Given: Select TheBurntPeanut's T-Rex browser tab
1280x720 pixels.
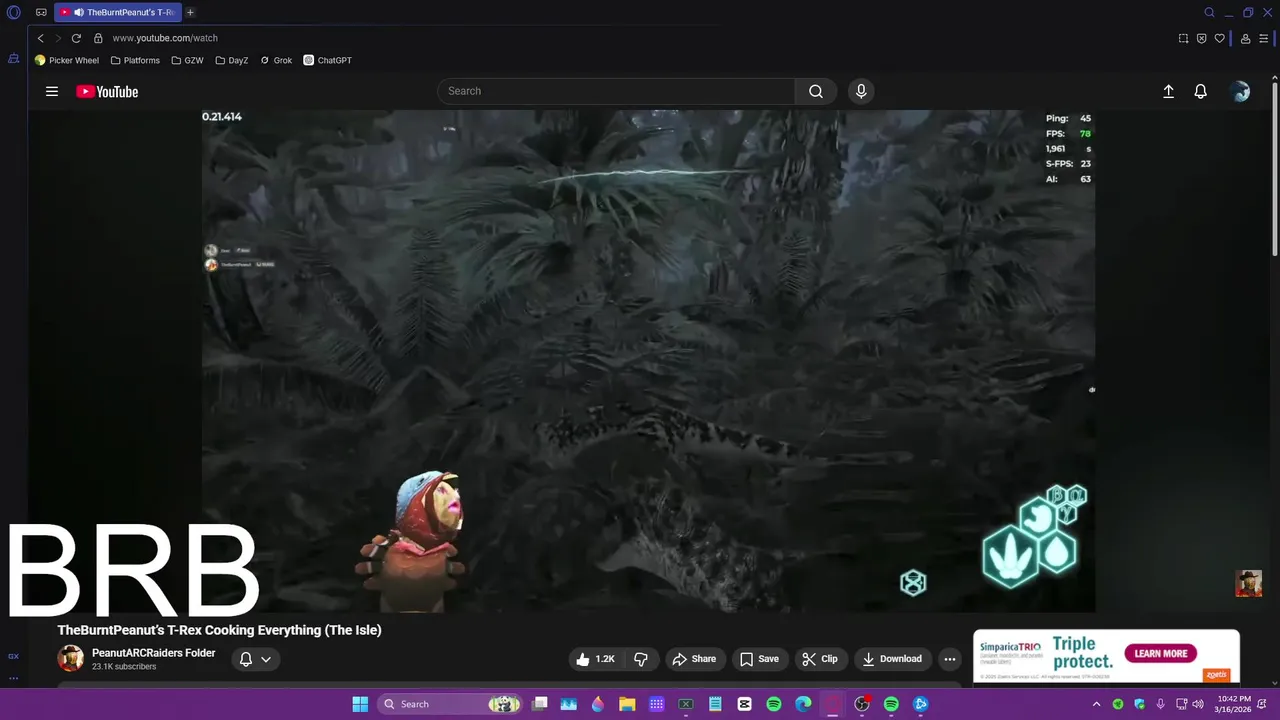Looking at the screenshot, I should [x=118, y=12].
